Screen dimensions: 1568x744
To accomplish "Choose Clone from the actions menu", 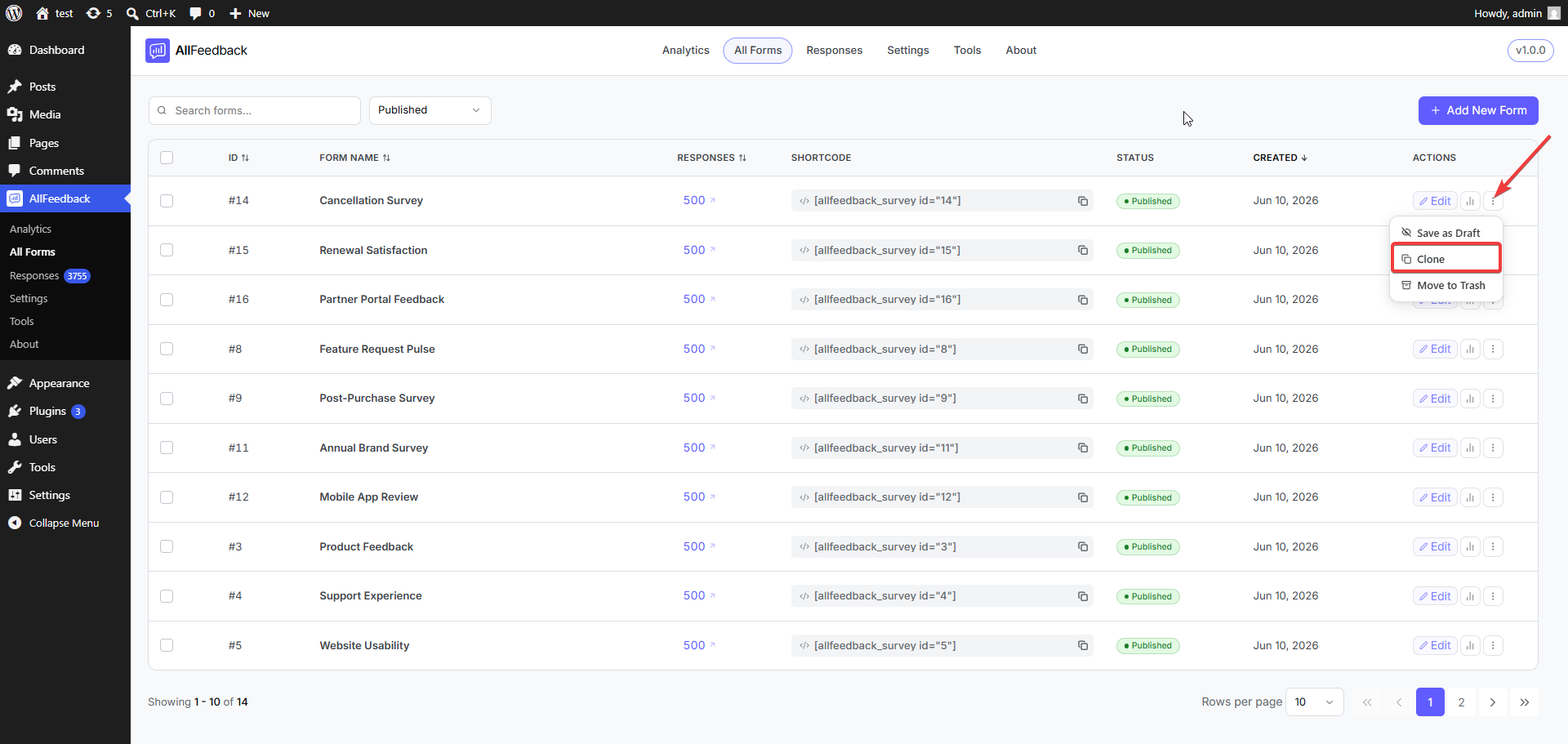I will point(1445,259).
